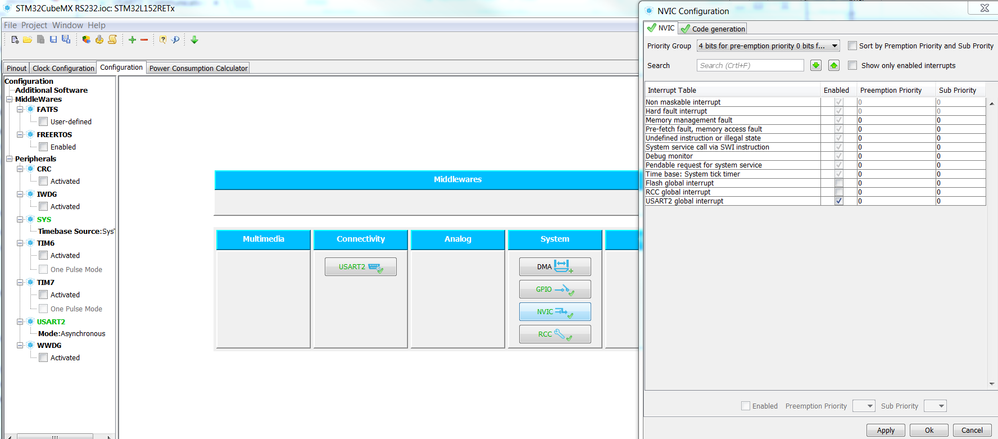Screen dimensions: 998x439
Task: Open the Help menu
Action: point(97,25)
